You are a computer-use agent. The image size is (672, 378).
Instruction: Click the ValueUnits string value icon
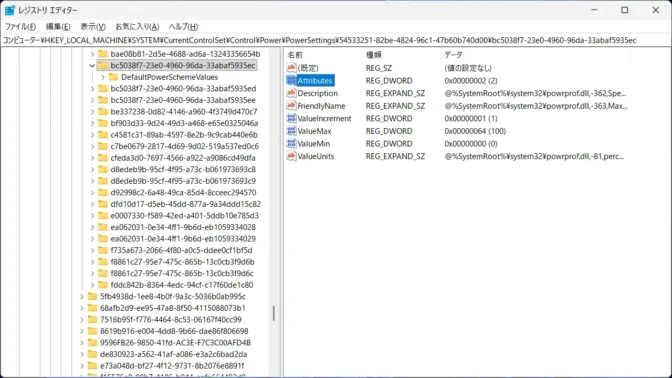click(x=291, y=156)
